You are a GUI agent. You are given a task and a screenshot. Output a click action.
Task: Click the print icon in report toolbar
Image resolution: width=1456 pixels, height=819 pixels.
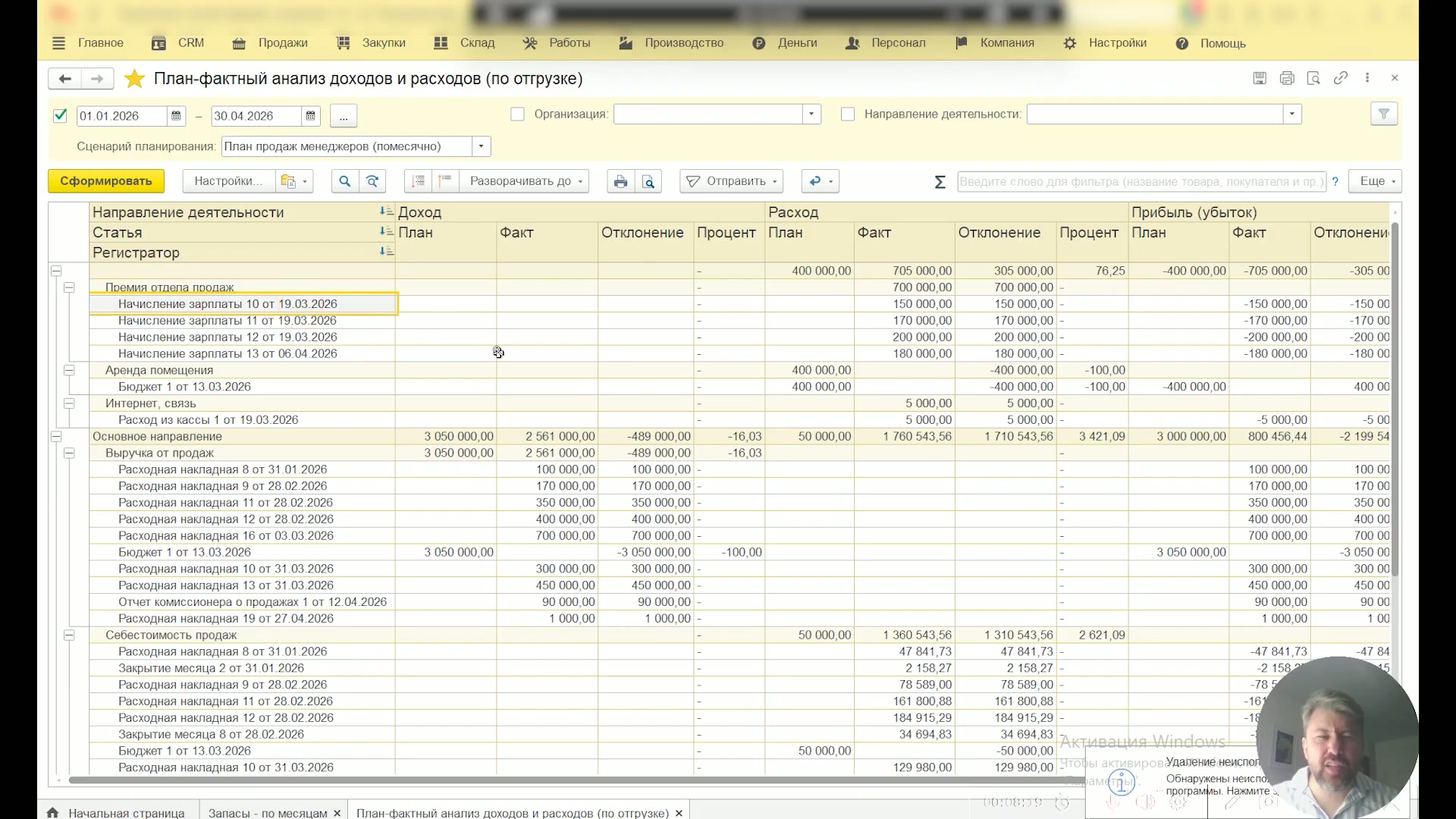tap(621, 181)
